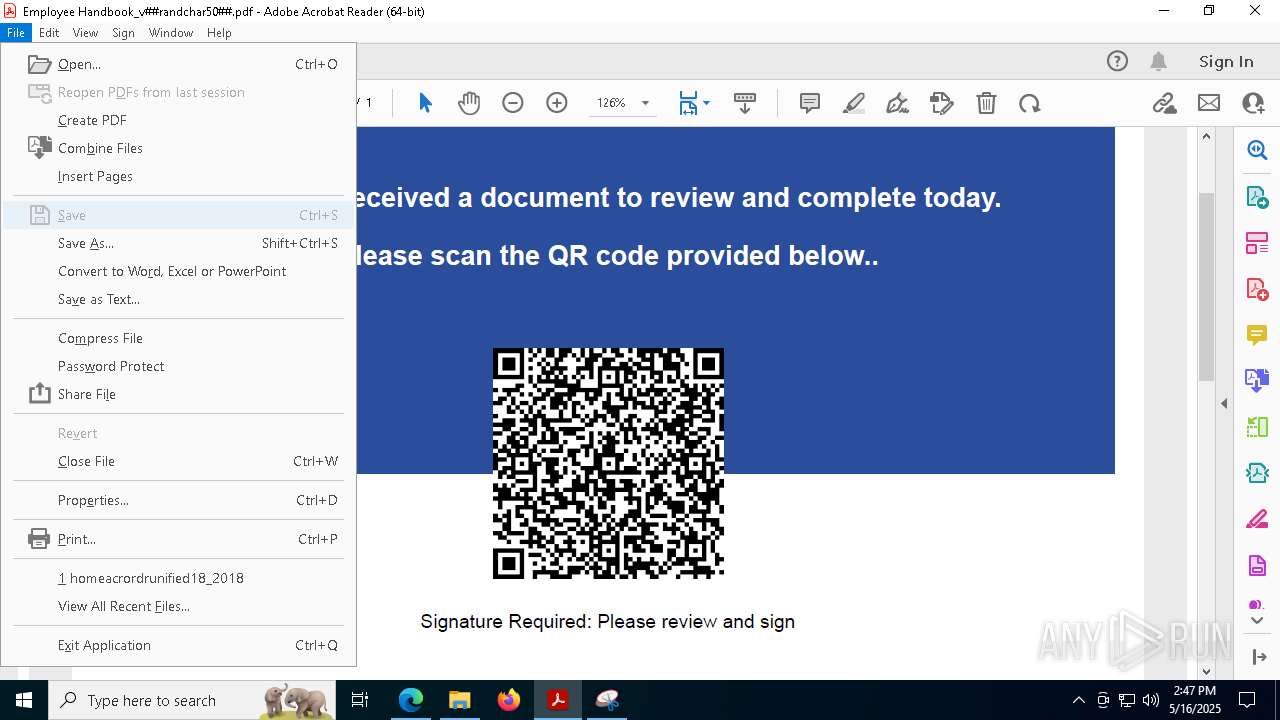Viewport: 1280px width, 720px height.
Task: Rotate the page with the rotate icon
Action: (x=1030, y=103)
